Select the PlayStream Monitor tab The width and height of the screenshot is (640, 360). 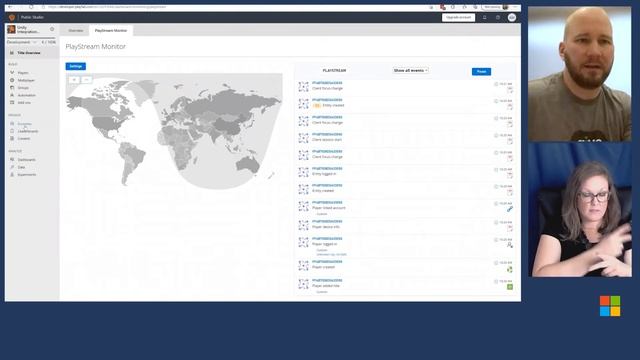point(111,31)
